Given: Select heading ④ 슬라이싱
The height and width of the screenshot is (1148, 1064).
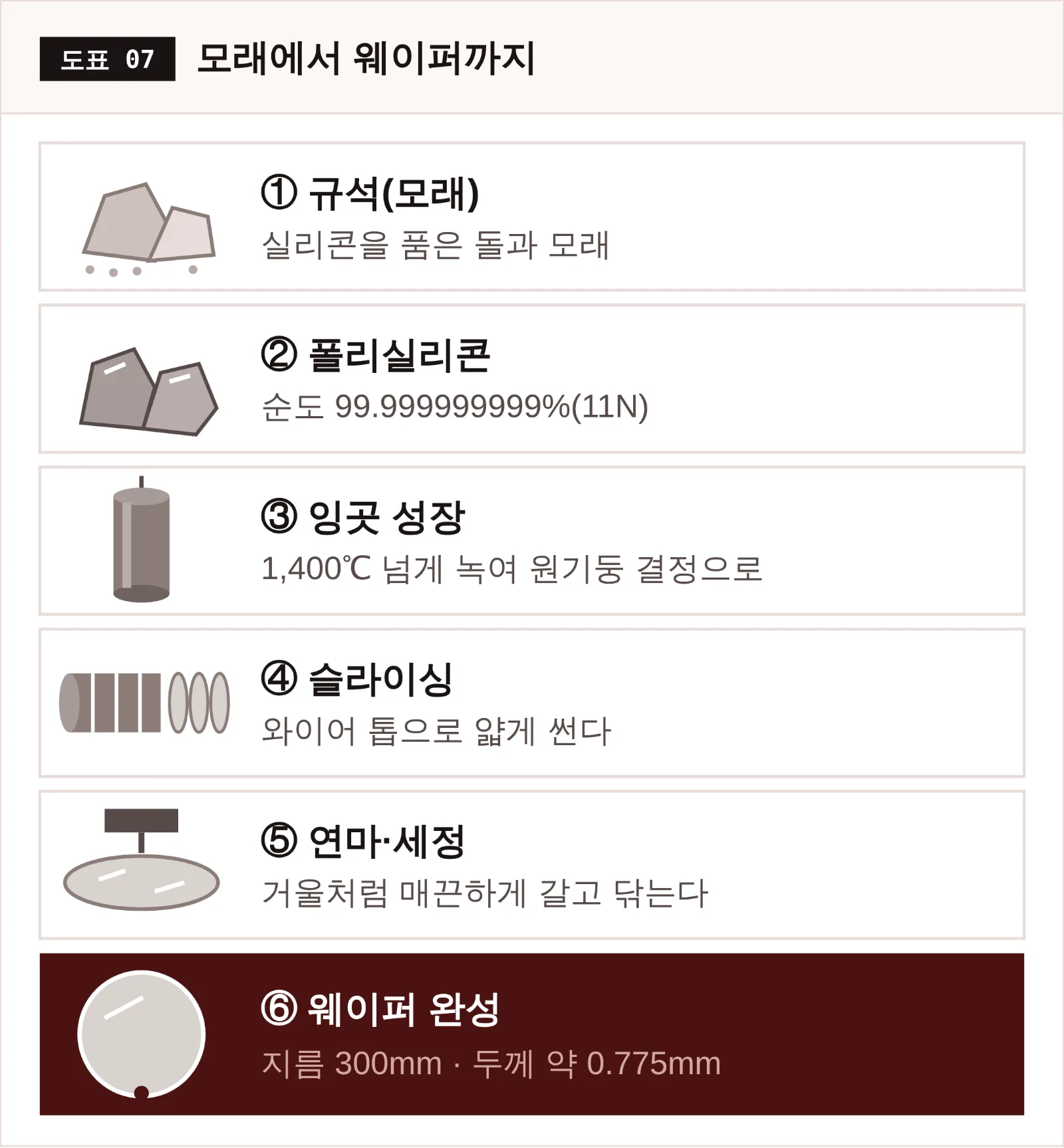Looking at the screenshot, I should 357,679.
